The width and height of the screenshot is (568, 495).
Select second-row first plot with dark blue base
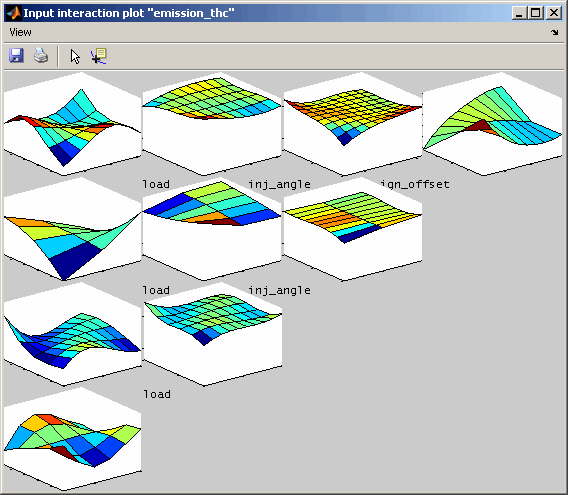point(72,229)
